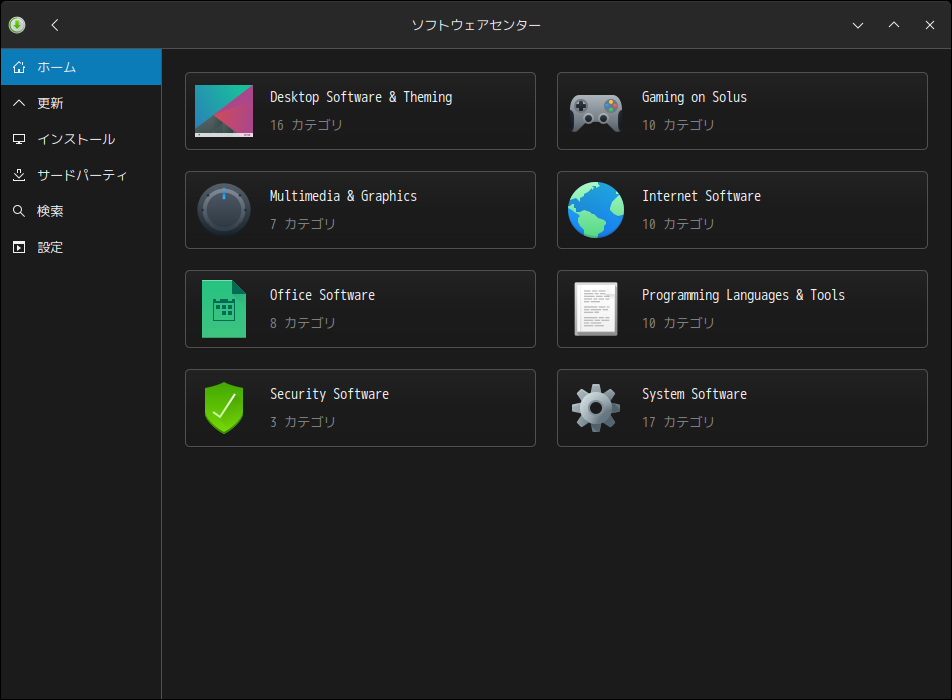The image size is (952, 700).
Task: Click the 設定 settings icon in sidebar
Action: click(19, 247)
